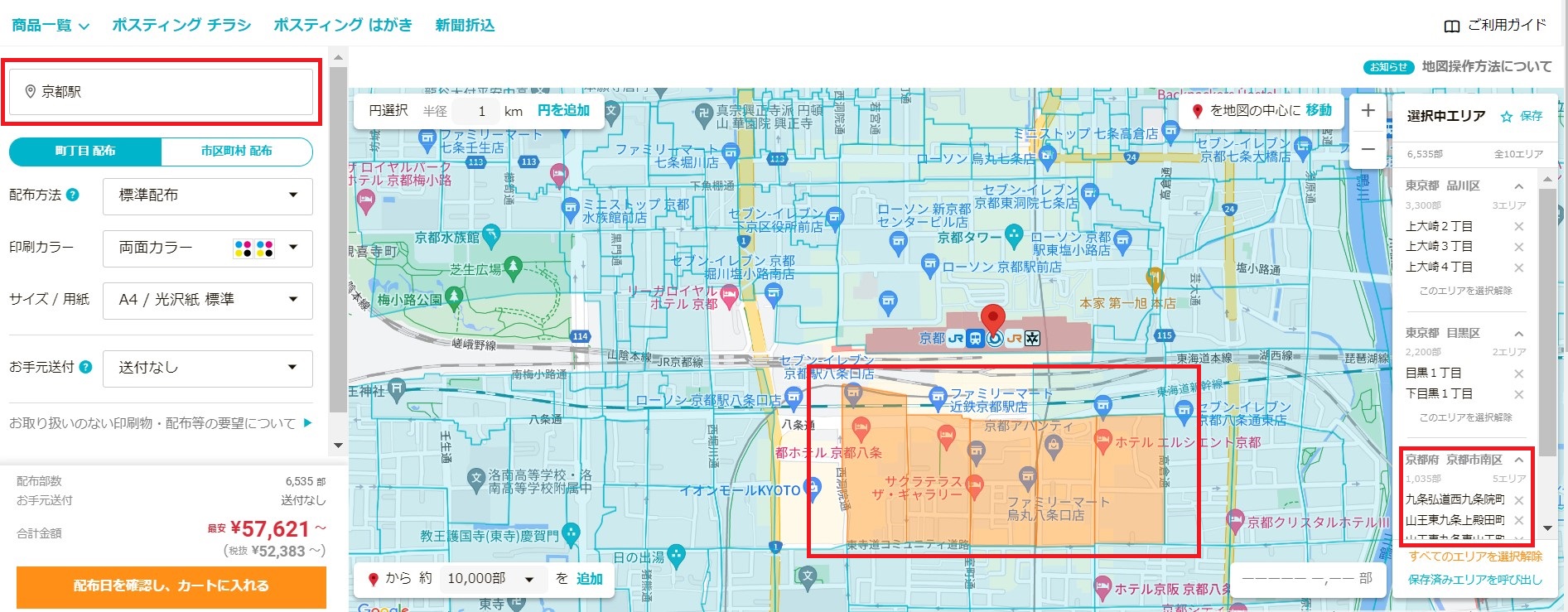Click the 京都クリスタルホテルIII hotel marker

pyautogui.click(x=1235, y=521)
